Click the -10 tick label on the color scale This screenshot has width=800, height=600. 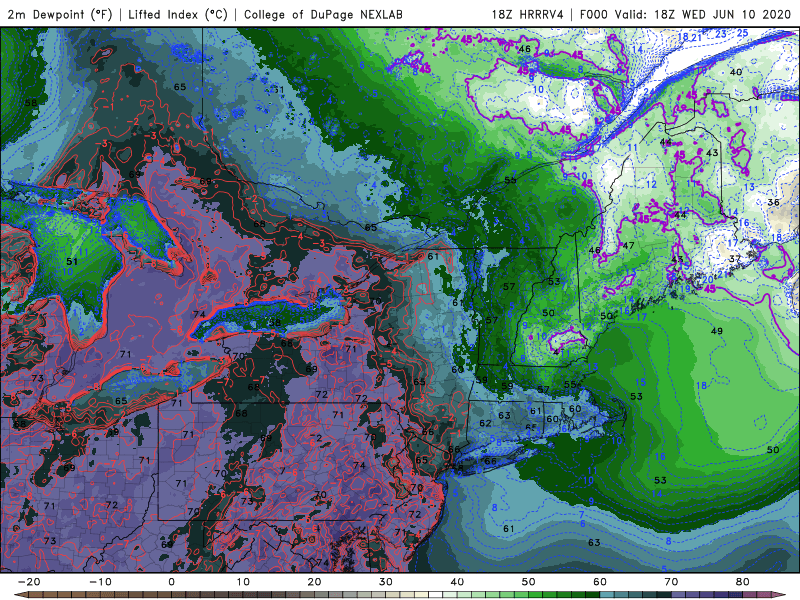pos(100,582)
